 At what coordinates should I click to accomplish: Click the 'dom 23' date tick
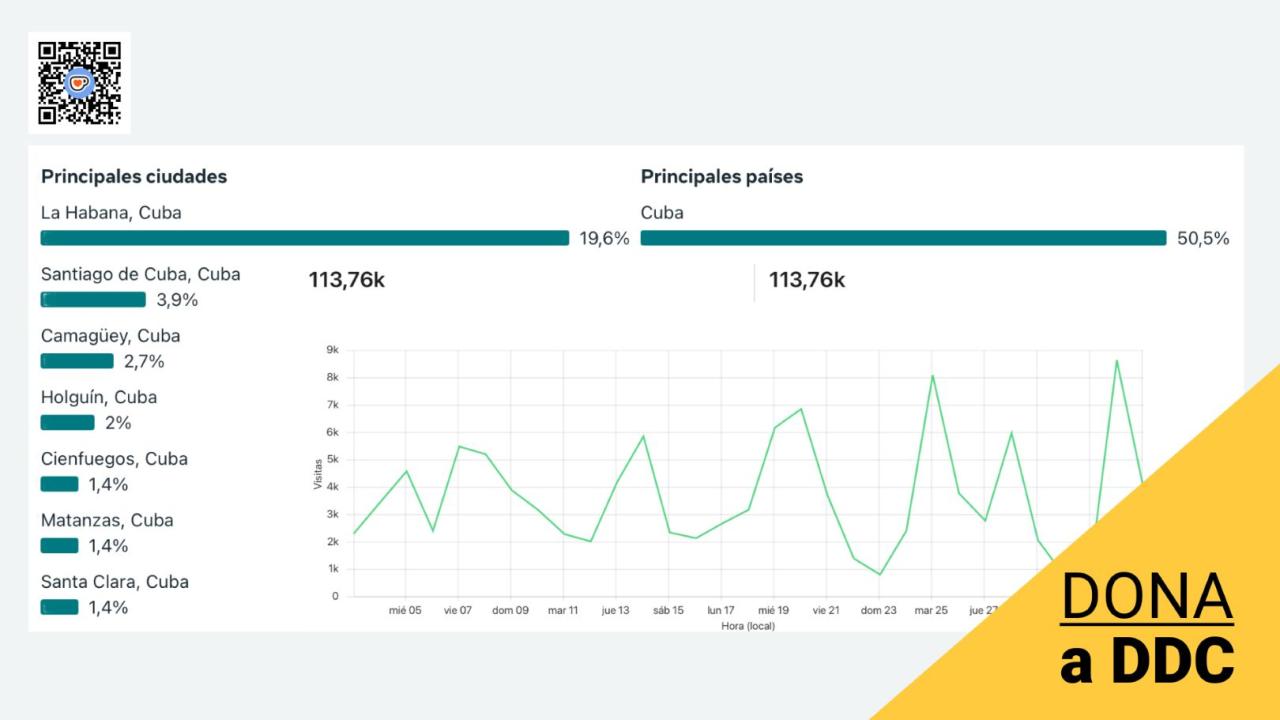click(x=879, y=610)
